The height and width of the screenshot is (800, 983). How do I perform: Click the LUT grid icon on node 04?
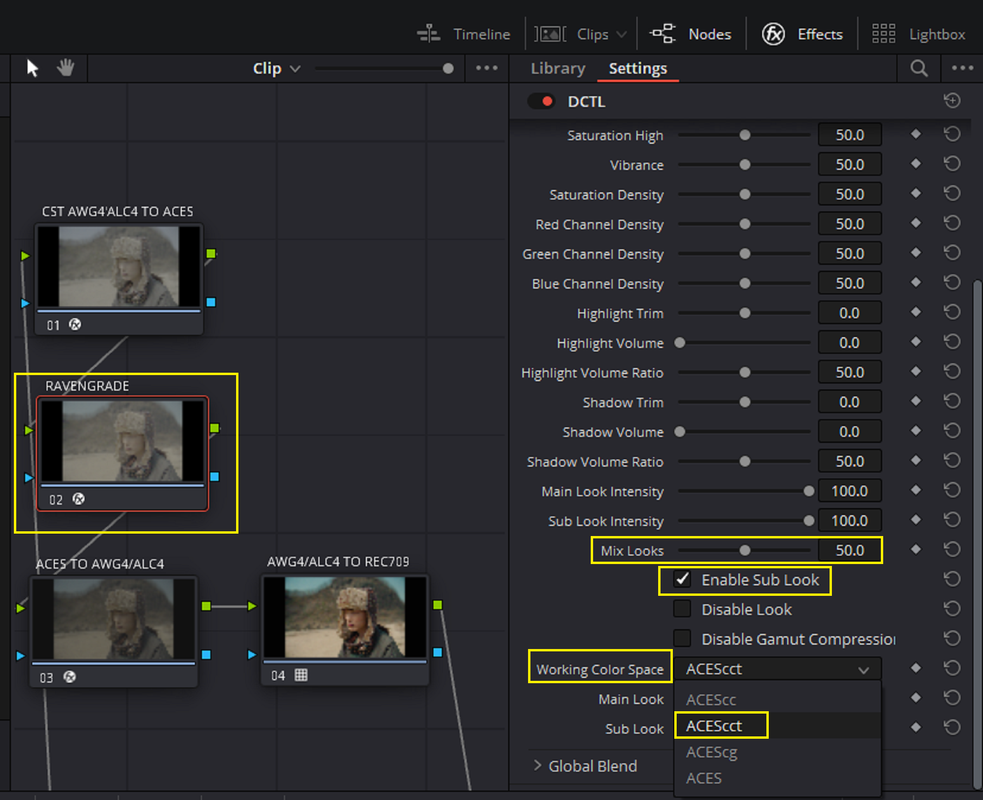pos(301,675)
